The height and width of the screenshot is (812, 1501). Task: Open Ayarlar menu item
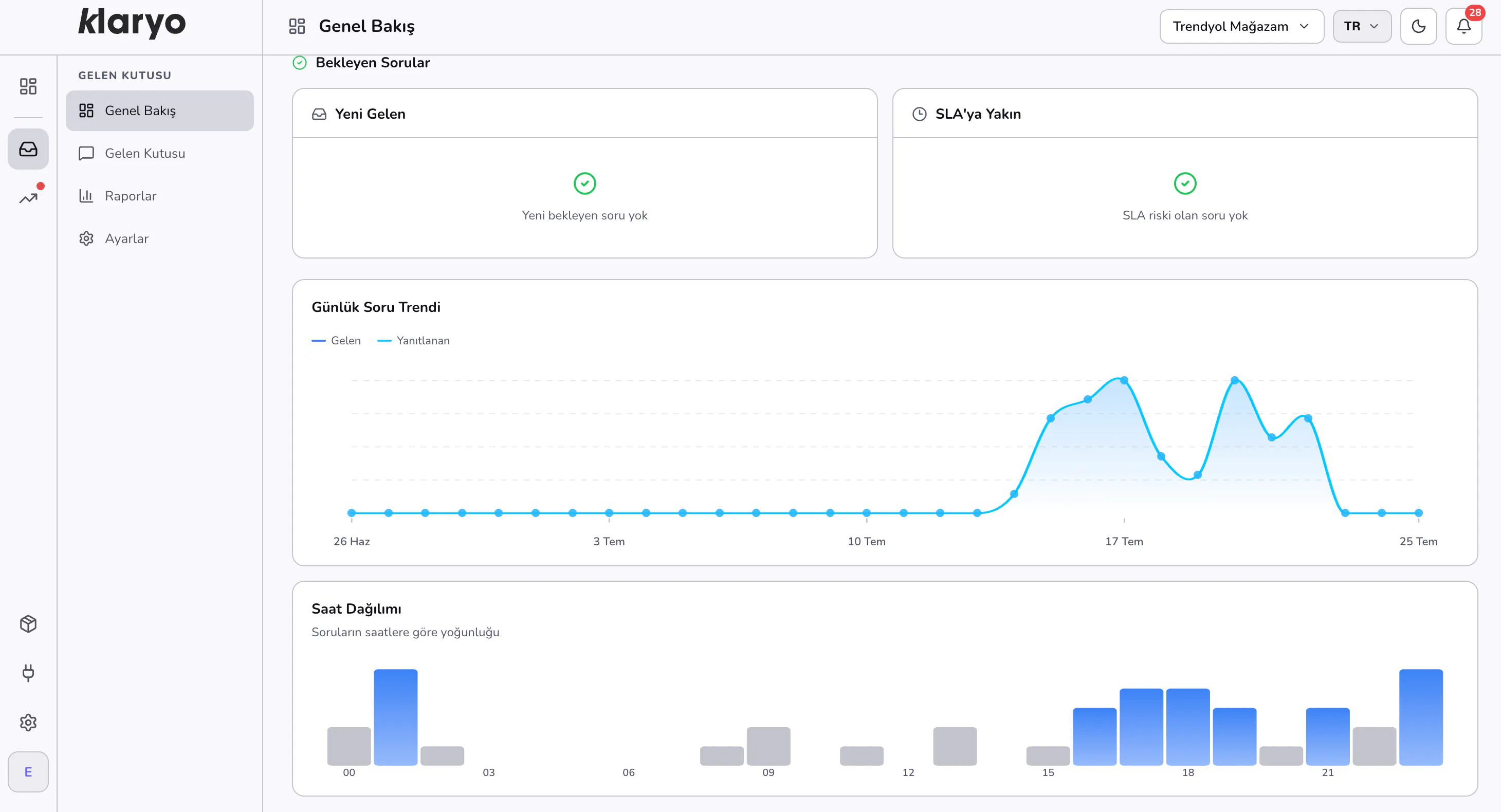[160, 239]
